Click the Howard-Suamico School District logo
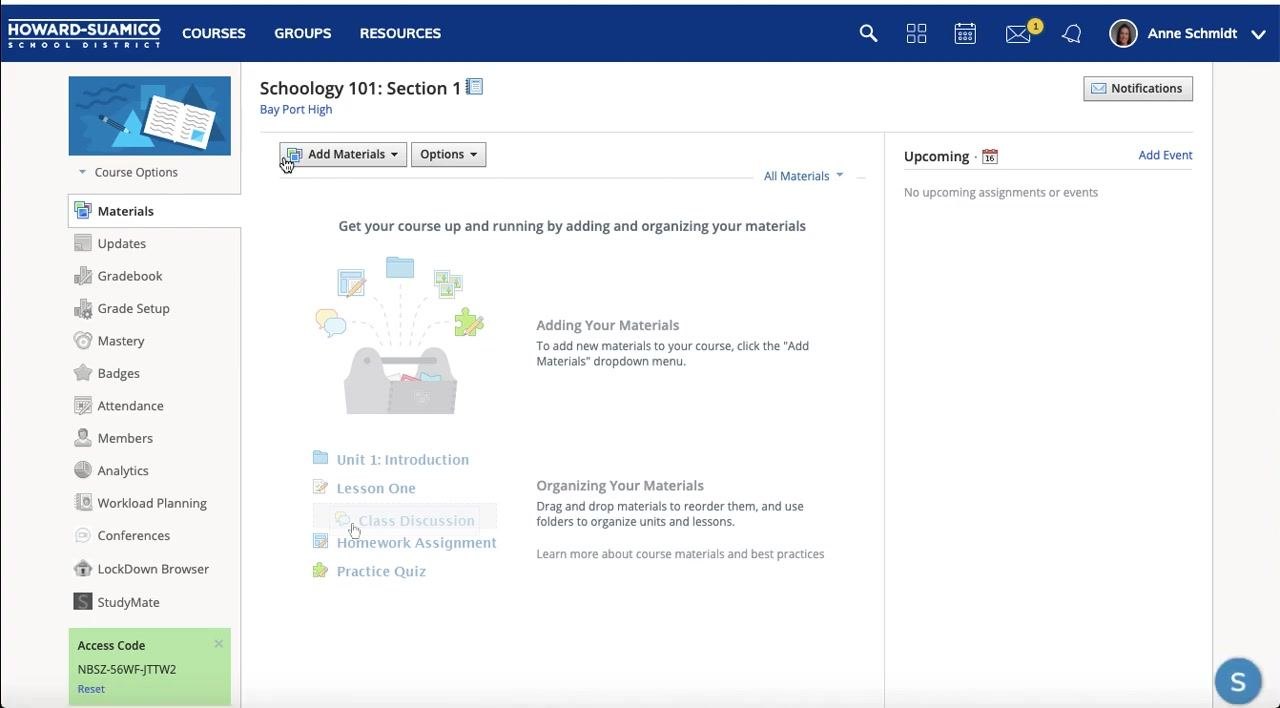Screen dimensions: 1280x708 click(x=84, y=33)
